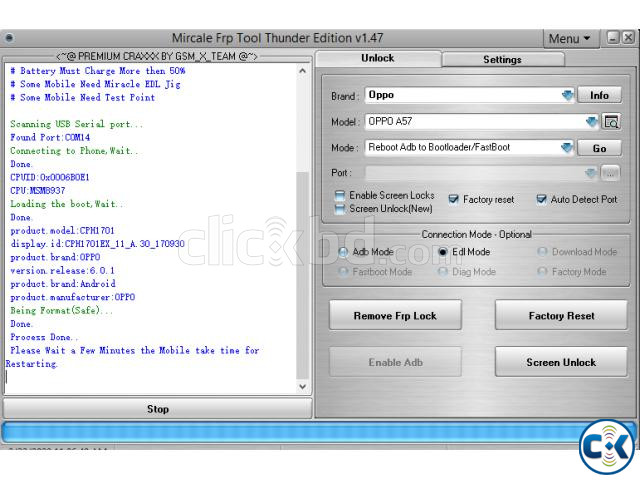The width and height of the screenshot is (640, 480).
Task: Disable the Auto Detect Port checkbox
Action: pyautogui.click(x=541, y=199)
